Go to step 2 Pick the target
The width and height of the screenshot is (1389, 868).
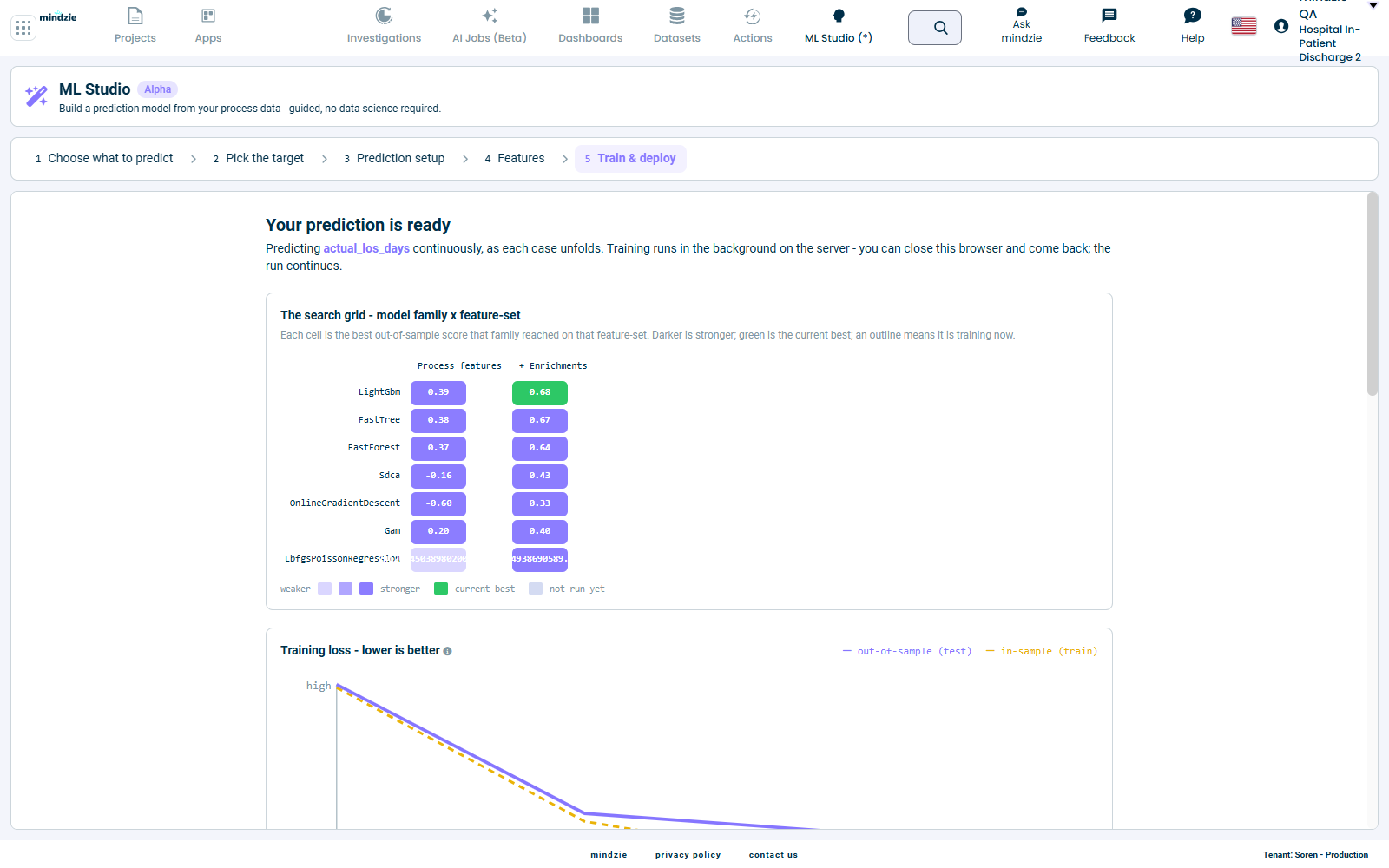[x=259, y=159]
